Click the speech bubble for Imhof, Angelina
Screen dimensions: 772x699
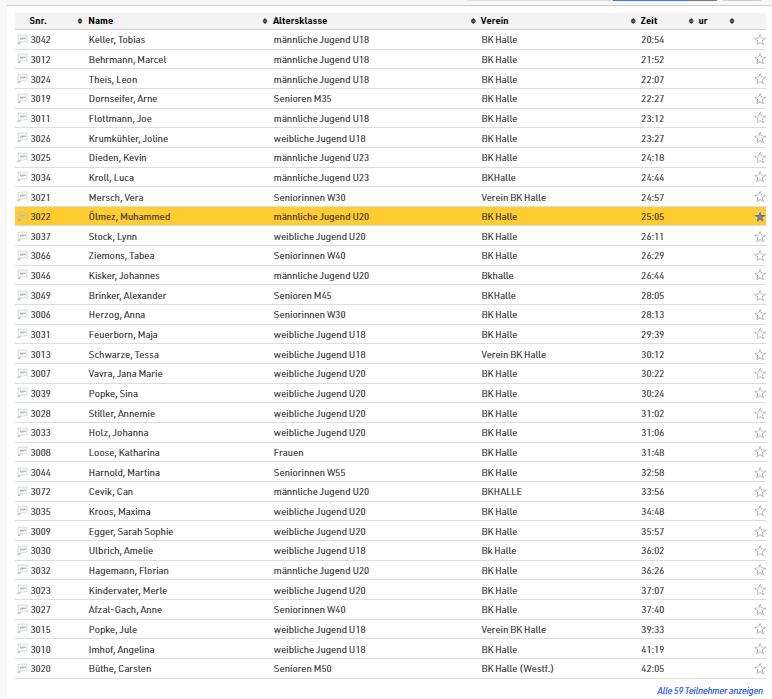(x=22, y=649)
